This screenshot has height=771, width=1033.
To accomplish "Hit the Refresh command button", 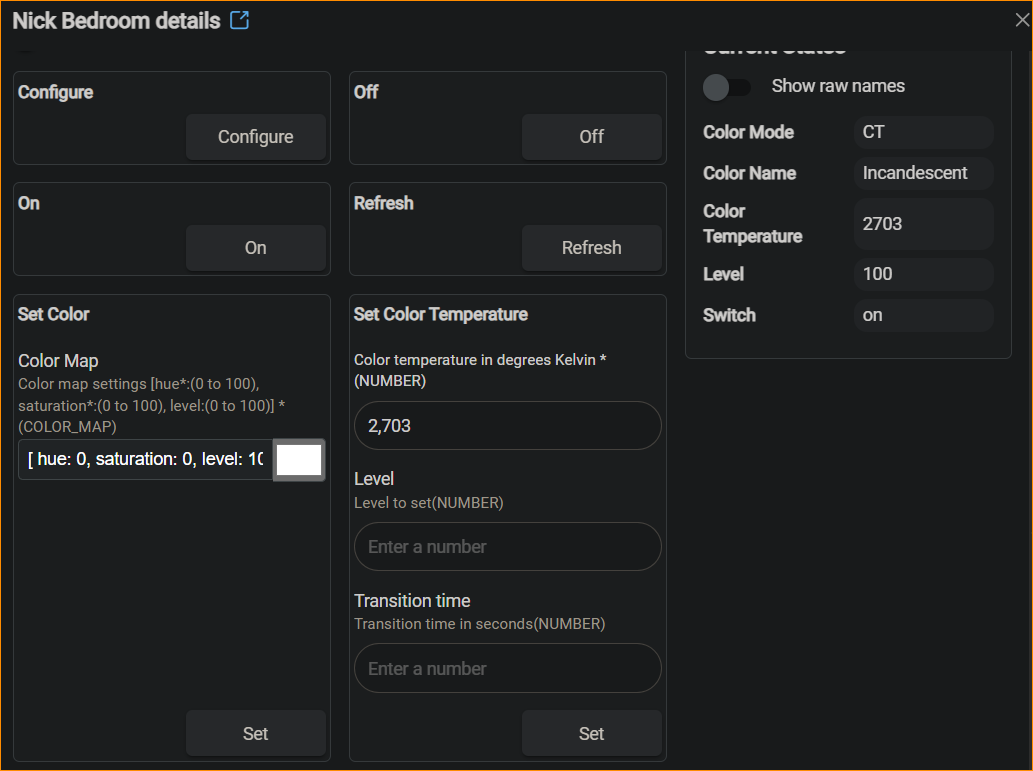I will 591,248.
